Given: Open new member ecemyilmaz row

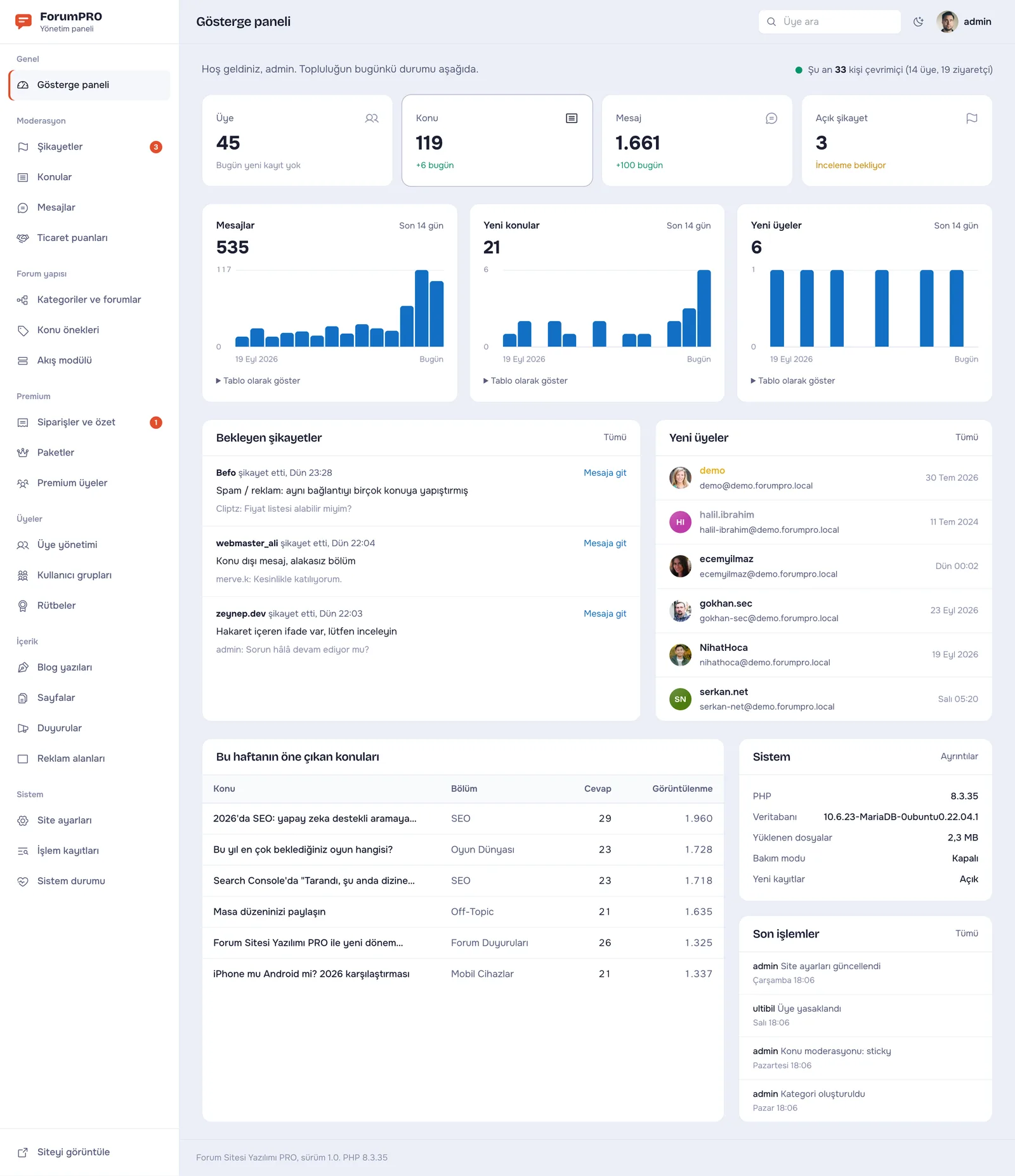Looking at the screenshot, I should pos(823,566).
